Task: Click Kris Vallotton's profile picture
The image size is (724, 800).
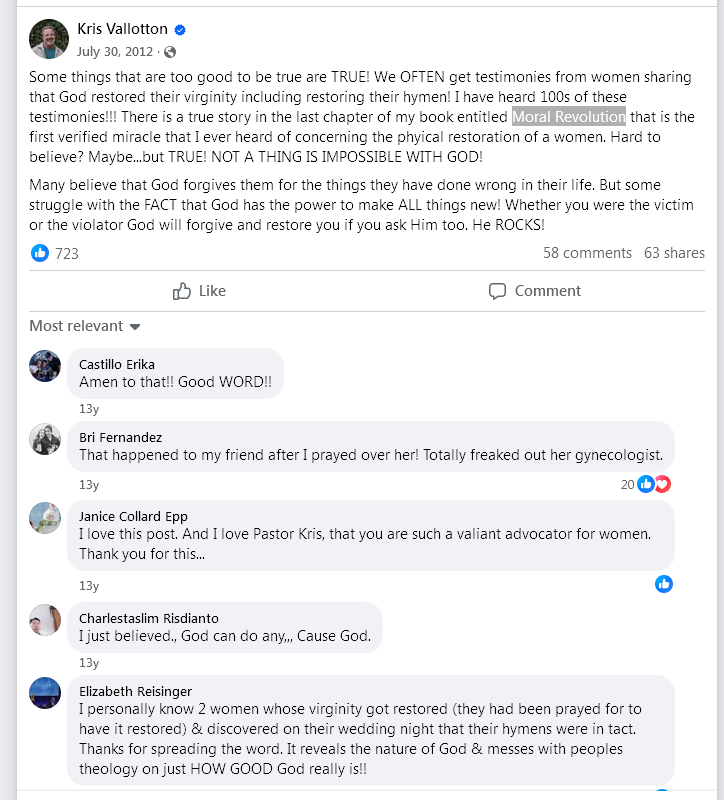Action: click(49, 39)
